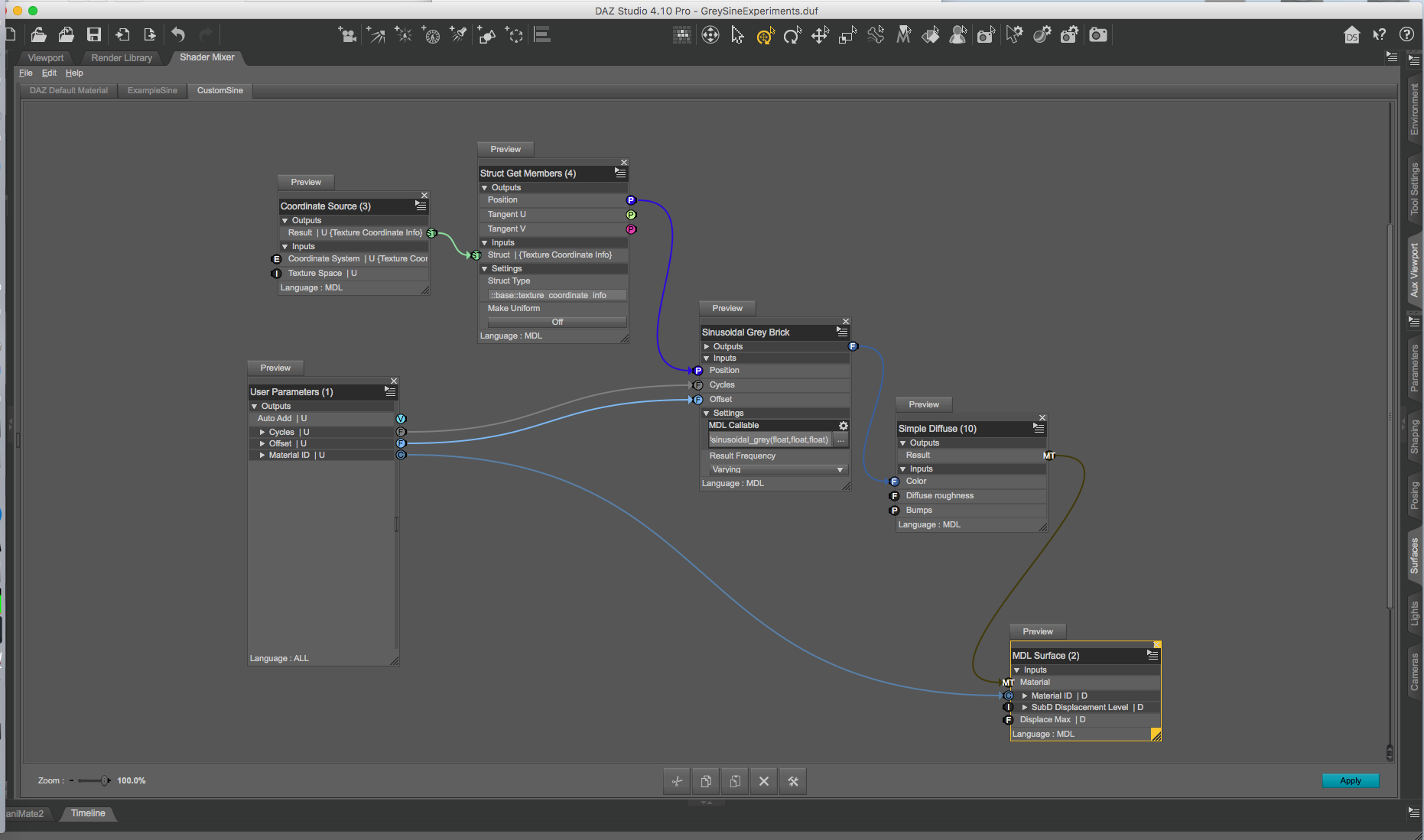The image size is (1424, 840).
Task: Click the Struct Type texture coordinate field
Action: (558, 295)
